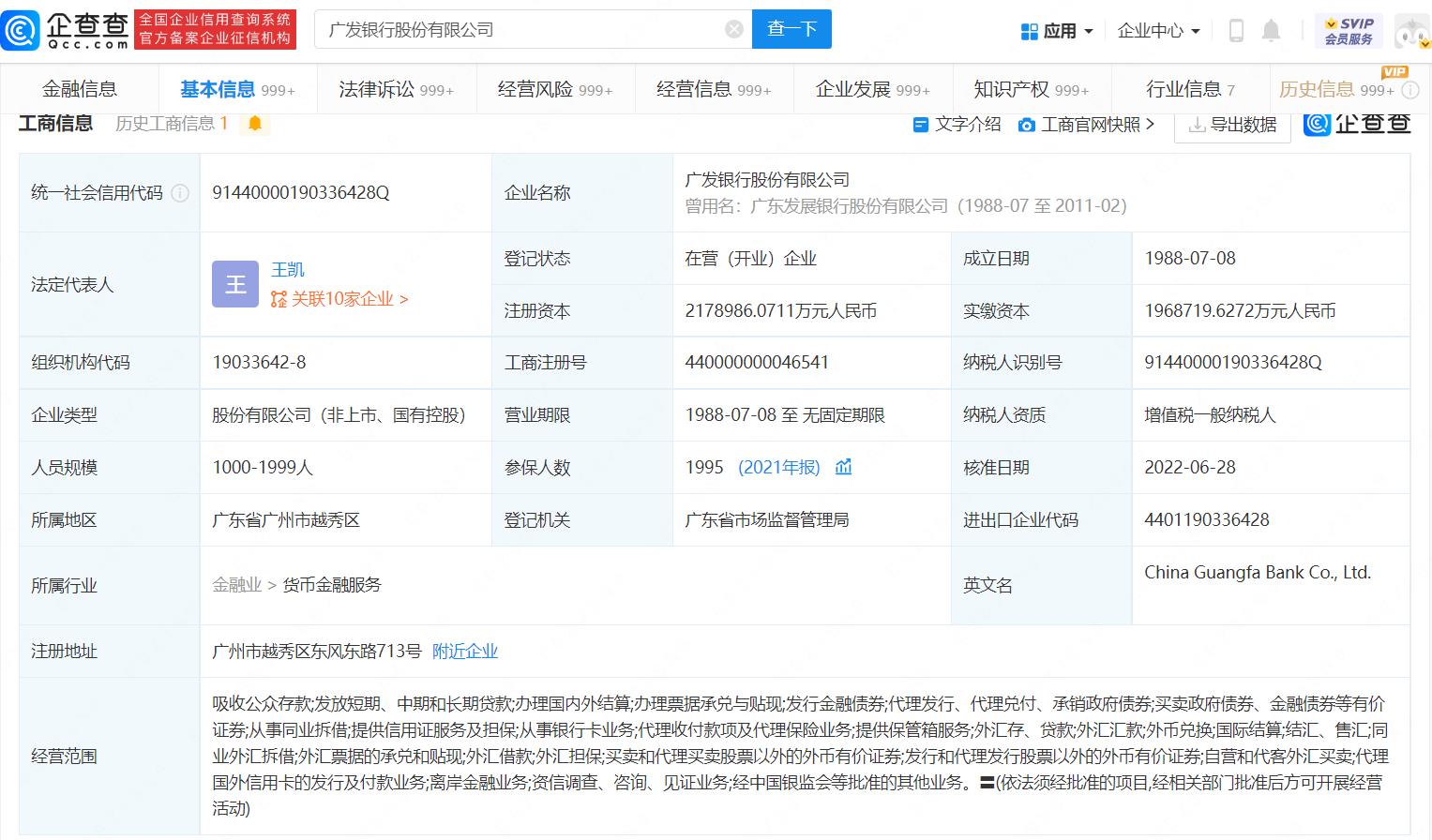This screenshot has width=1432, height=840.
Task: Click former name 广东发展银行股份有限公司 text
Action: click(x=849, y=206)
